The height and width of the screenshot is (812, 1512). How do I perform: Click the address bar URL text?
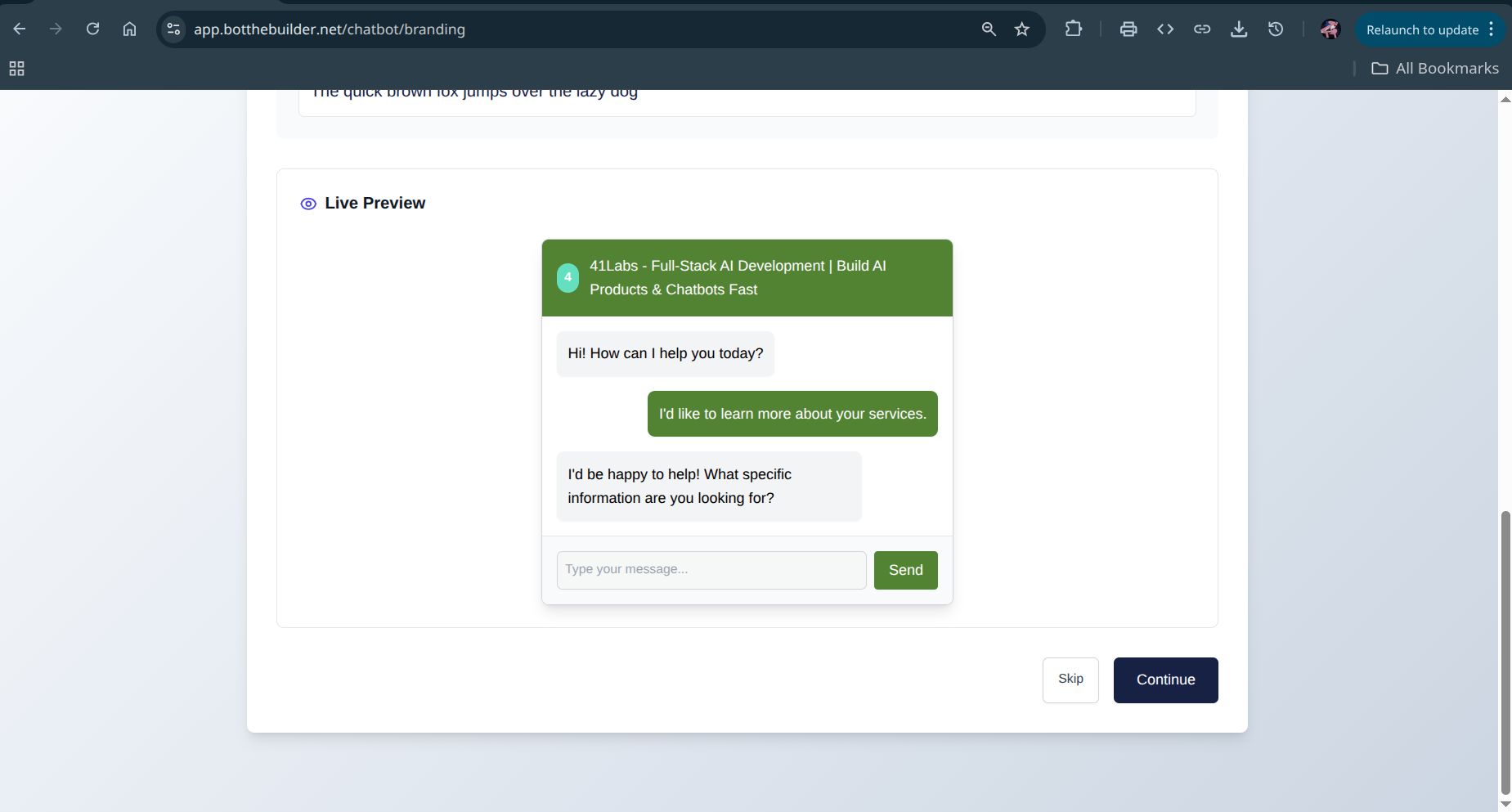(330, 29)
